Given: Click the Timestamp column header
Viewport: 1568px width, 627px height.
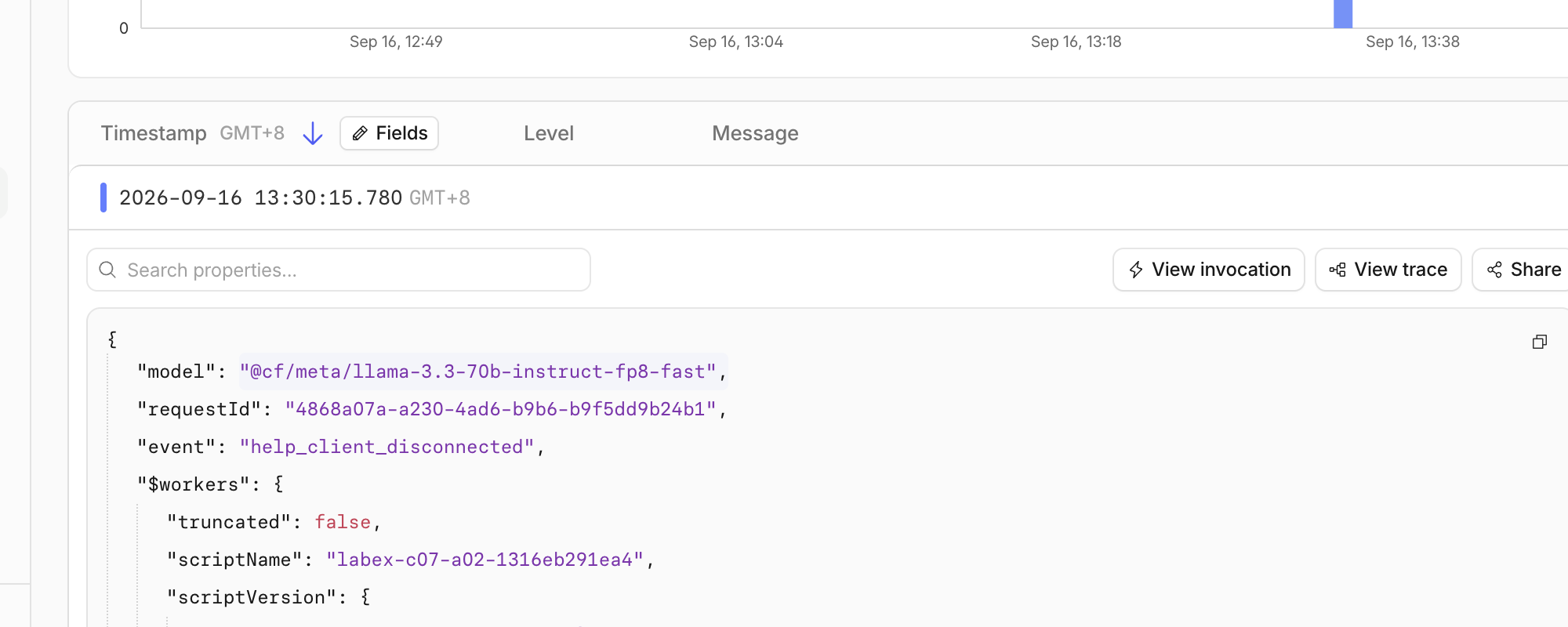Looking at the screenshot, I should point(154,133).
